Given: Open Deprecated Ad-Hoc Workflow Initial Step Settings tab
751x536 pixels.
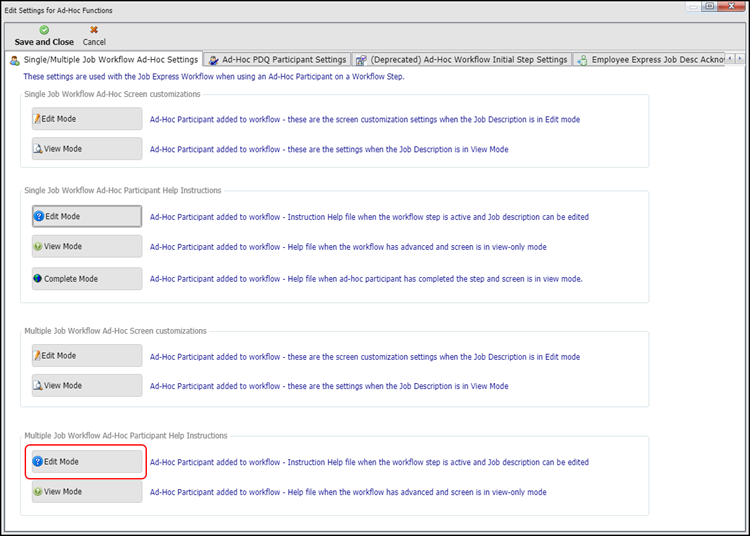Looking at the screenshot, I should pyautogui.click(x=462, y=60).
